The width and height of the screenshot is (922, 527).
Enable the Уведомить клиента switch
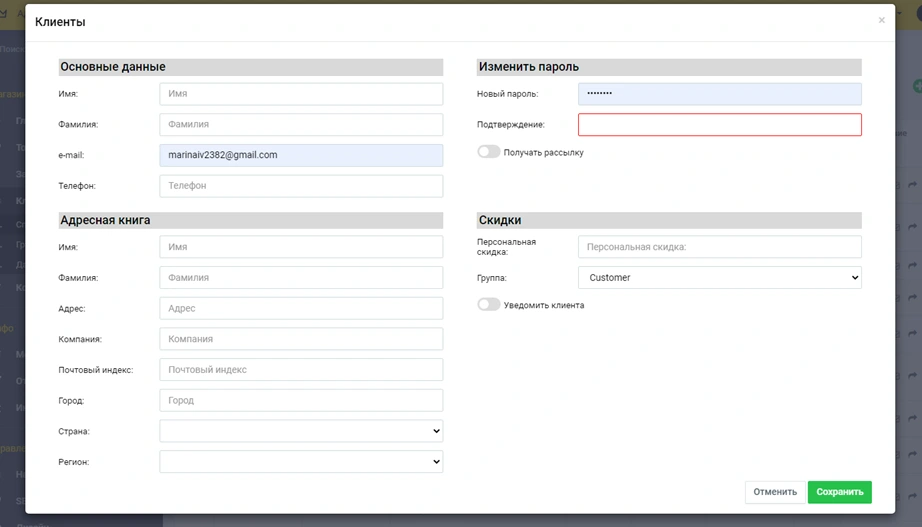(489, 305)
